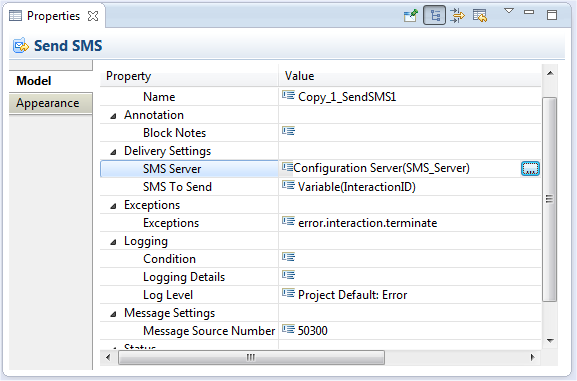Open the SMS Server ellipsis browse button
577x381 pixels.
(x=530, y=169)
